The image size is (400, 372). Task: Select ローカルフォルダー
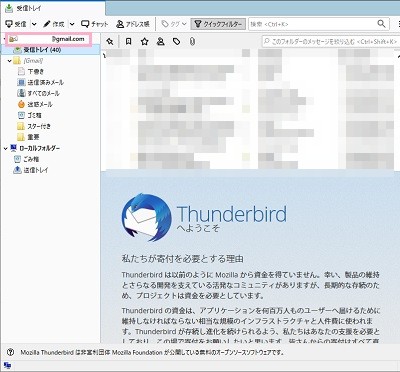click(35, 148)
